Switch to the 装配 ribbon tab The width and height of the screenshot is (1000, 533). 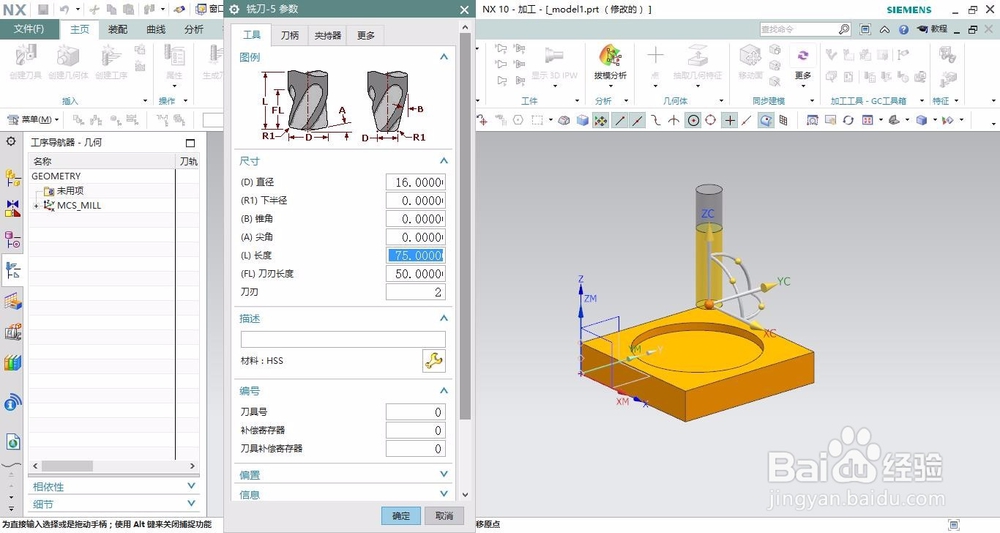(x=118, y=29)
